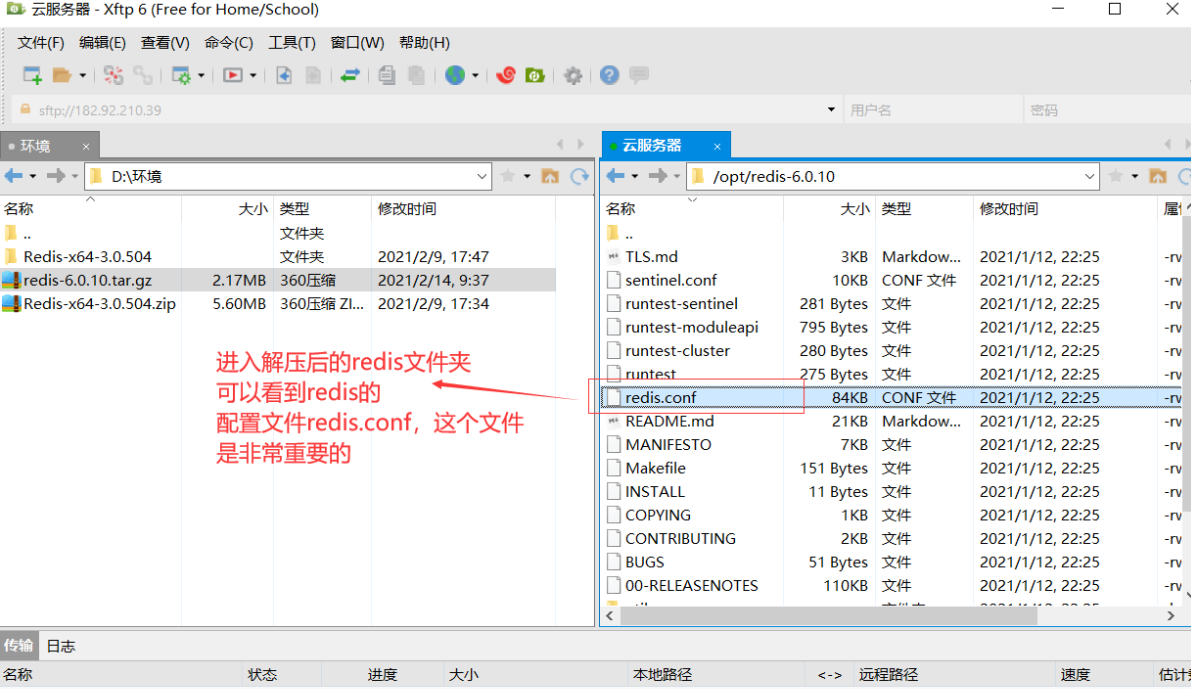Sort local files by 修改时间 column
Viewport: 1191px width, 689px height.
463,209
